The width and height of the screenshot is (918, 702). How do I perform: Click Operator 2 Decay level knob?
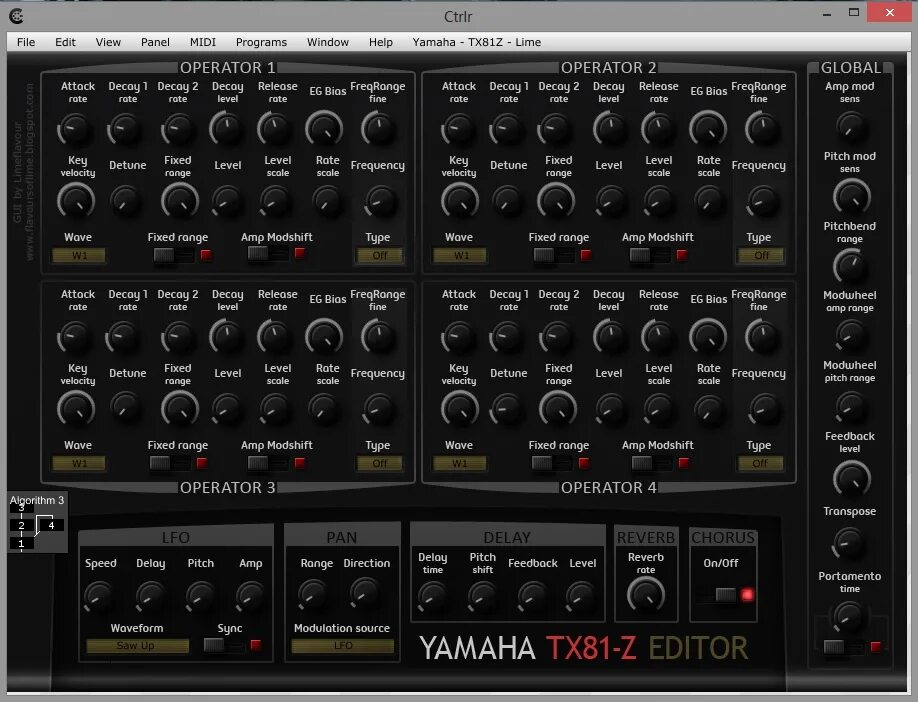click(x=609, y=129)
